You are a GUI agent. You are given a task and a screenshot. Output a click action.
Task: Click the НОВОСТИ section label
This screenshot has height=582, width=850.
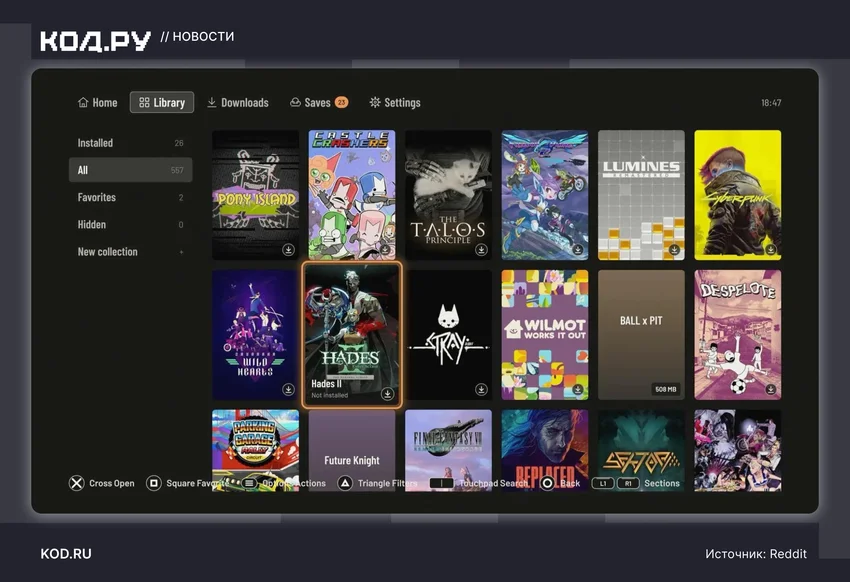pos(203,36)
